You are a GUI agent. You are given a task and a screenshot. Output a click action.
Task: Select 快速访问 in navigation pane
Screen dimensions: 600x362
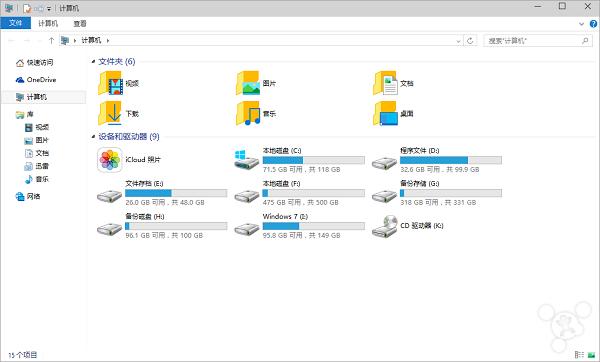40,62
